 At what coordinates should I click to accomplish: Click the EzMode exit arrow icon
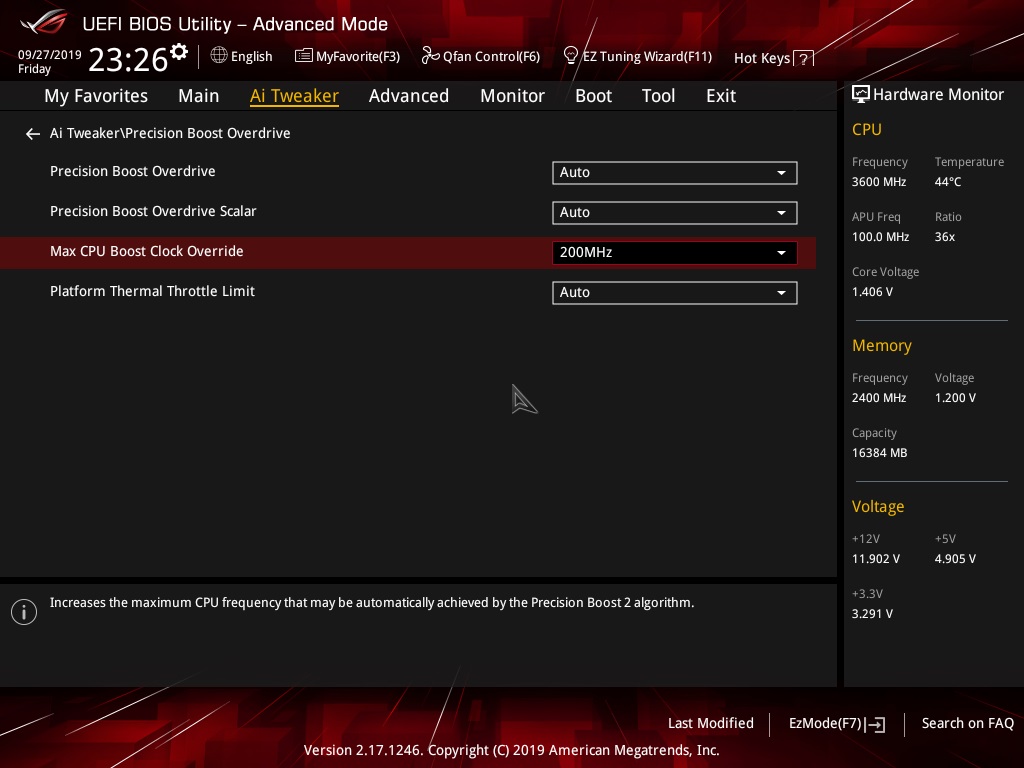875,724
